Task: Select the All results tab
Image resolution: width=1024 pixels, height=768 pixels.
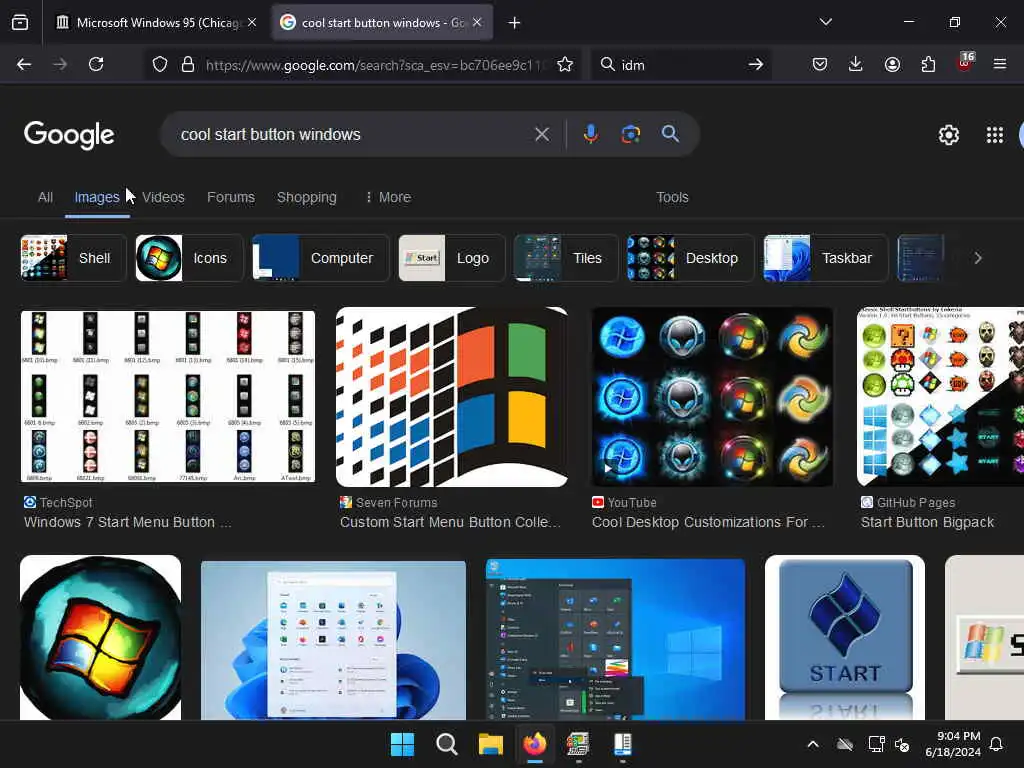Action: 45,197
